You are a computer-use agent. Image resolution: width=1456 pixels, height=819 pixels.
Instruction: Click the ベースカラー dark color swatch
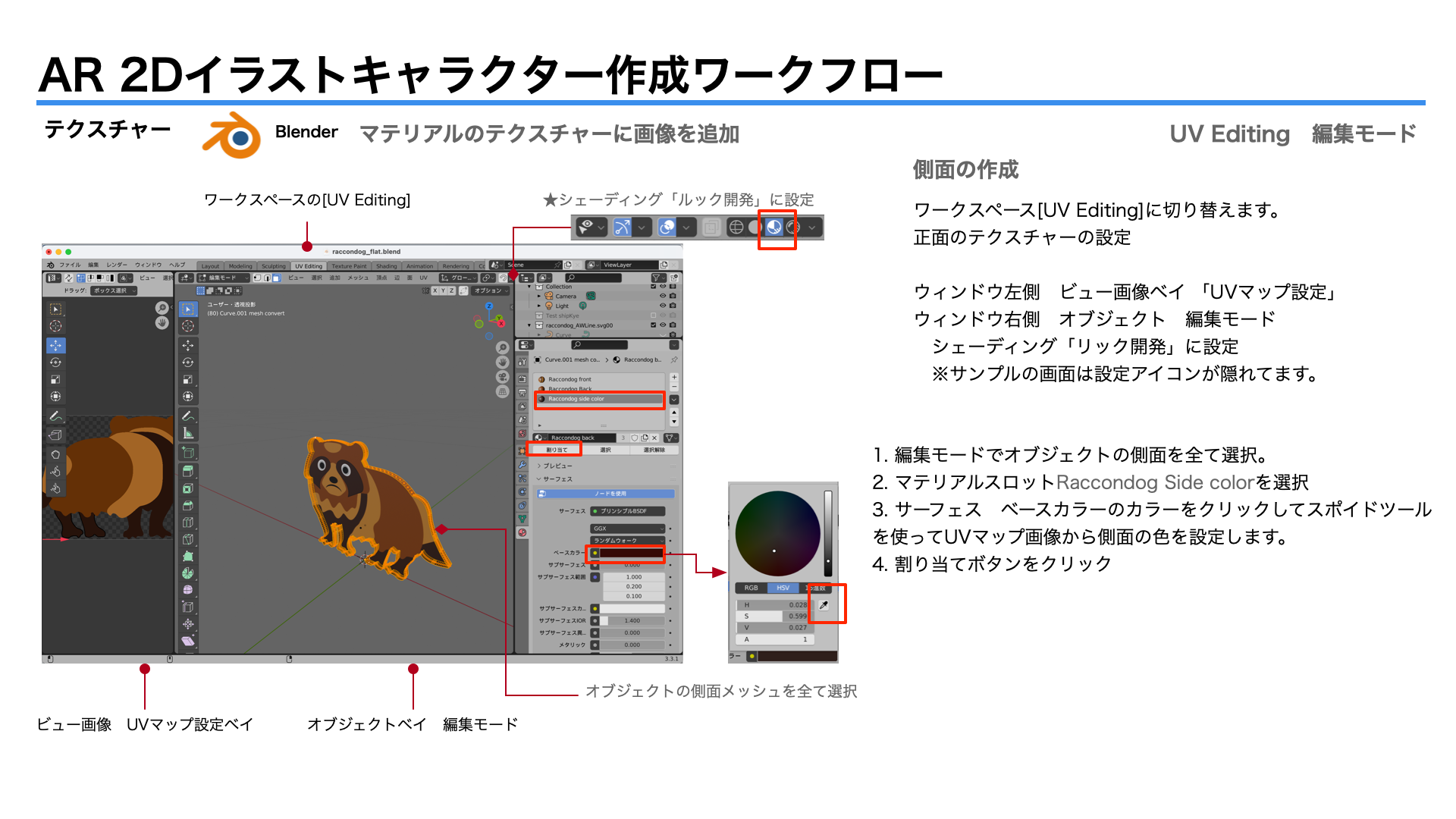tap(632, 553)
